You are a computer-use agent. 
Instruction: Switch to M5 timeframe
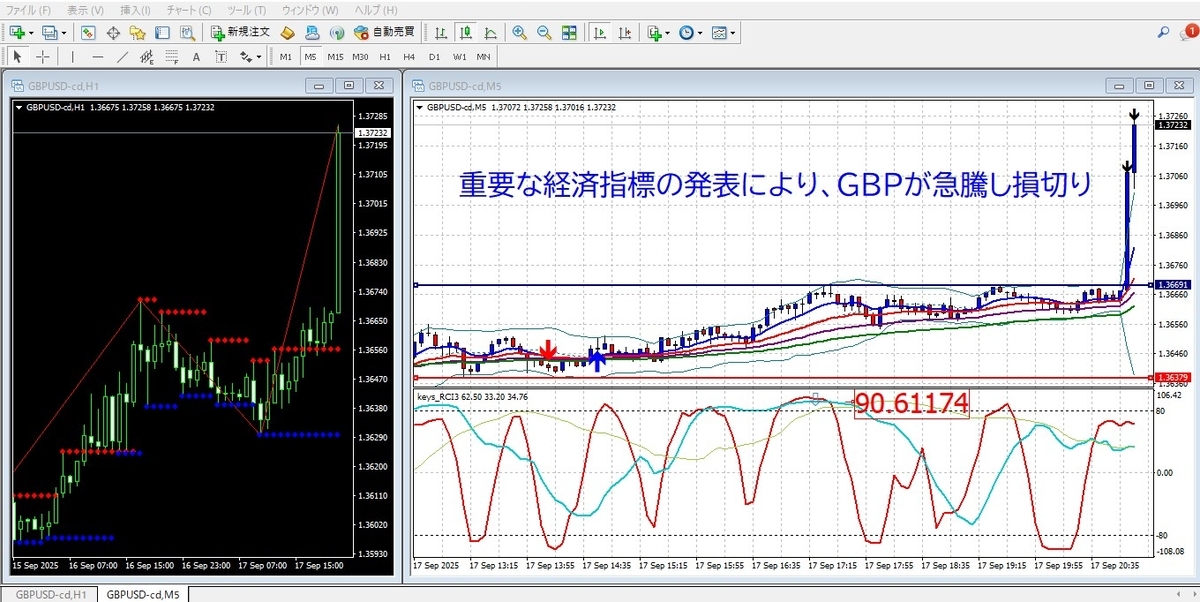point(310,57)
